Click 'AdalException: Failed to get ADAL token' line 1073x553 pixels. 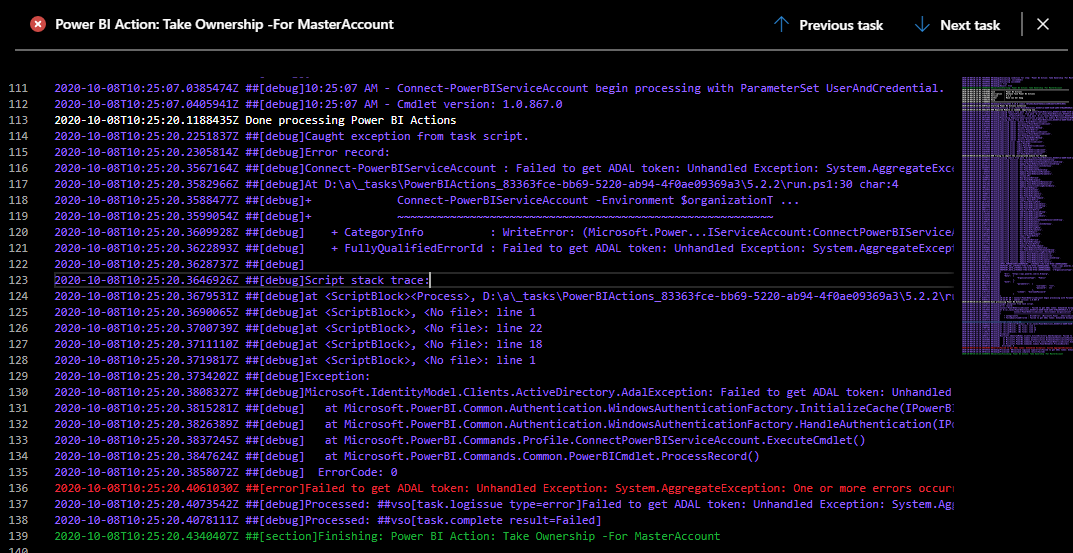504,392
